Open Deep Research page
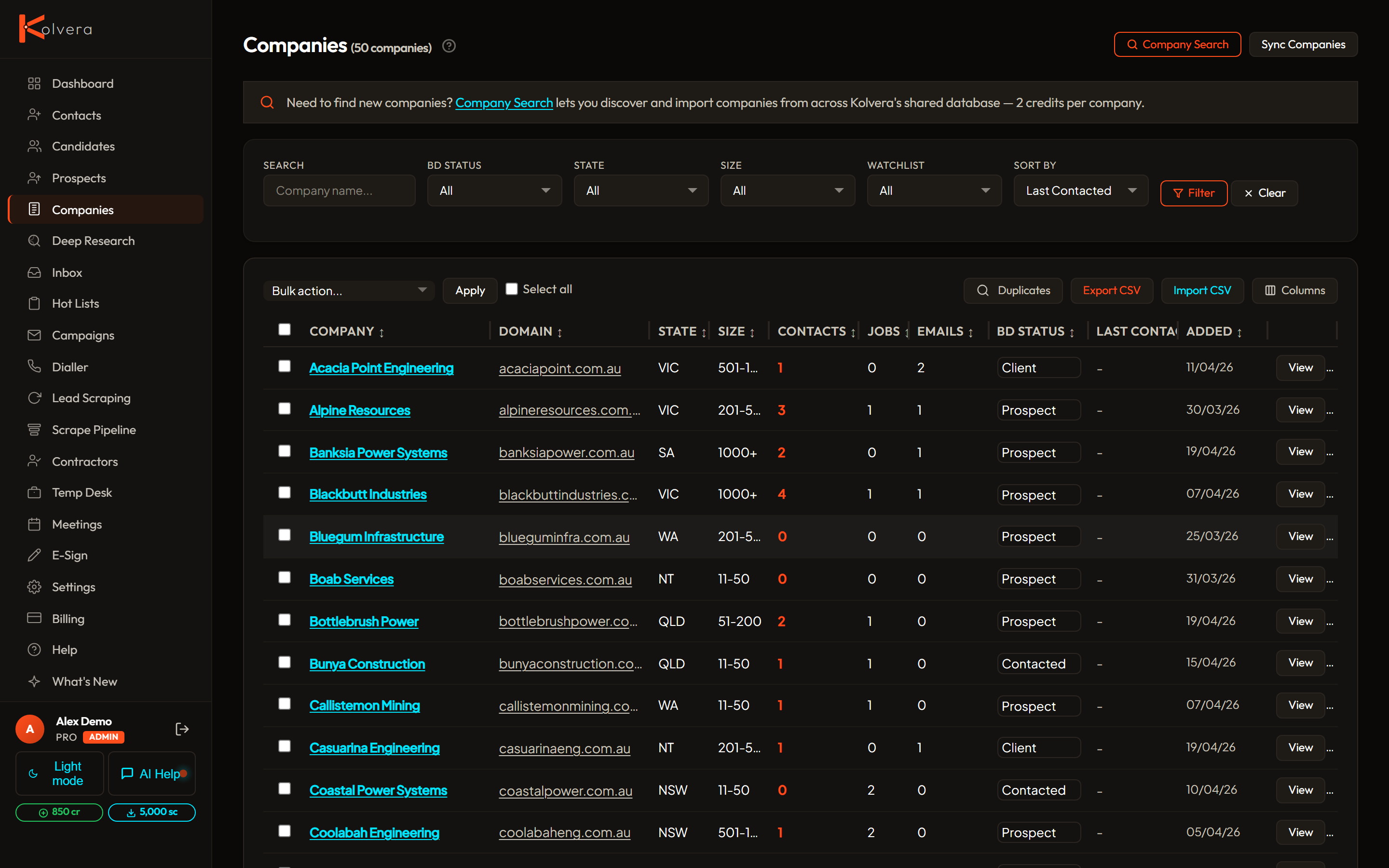The height and width of the screenshot is (868, 1389). (106, 241)
